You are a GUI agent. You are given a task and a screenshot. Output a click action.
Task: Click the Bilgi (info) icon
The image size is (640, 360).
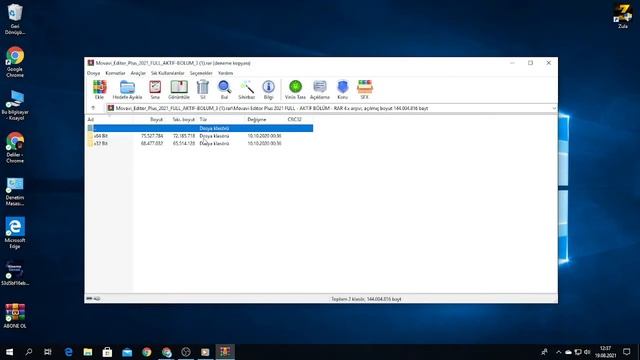(268, 89)
